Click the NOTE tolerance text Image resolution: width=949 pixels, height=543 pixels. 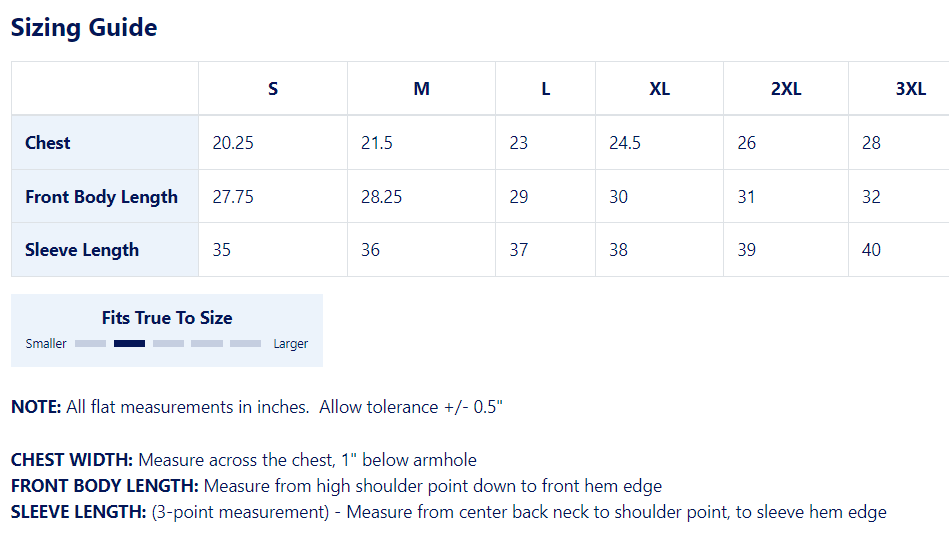pyautogui.click(x=257, y=407)
